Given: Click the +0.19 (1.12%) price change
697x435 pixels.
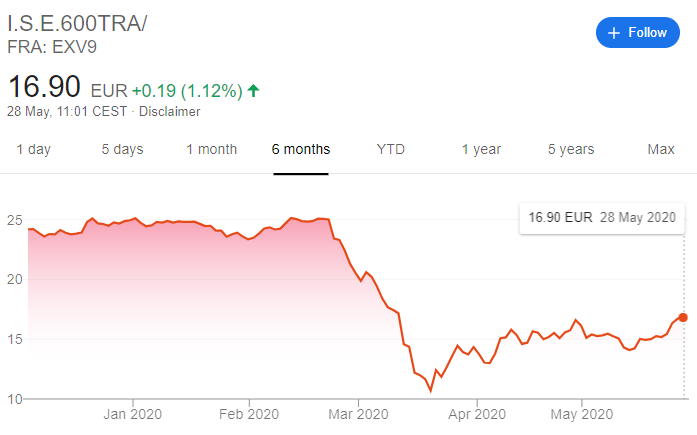Looking at the screenshot, I should (187, 90).
